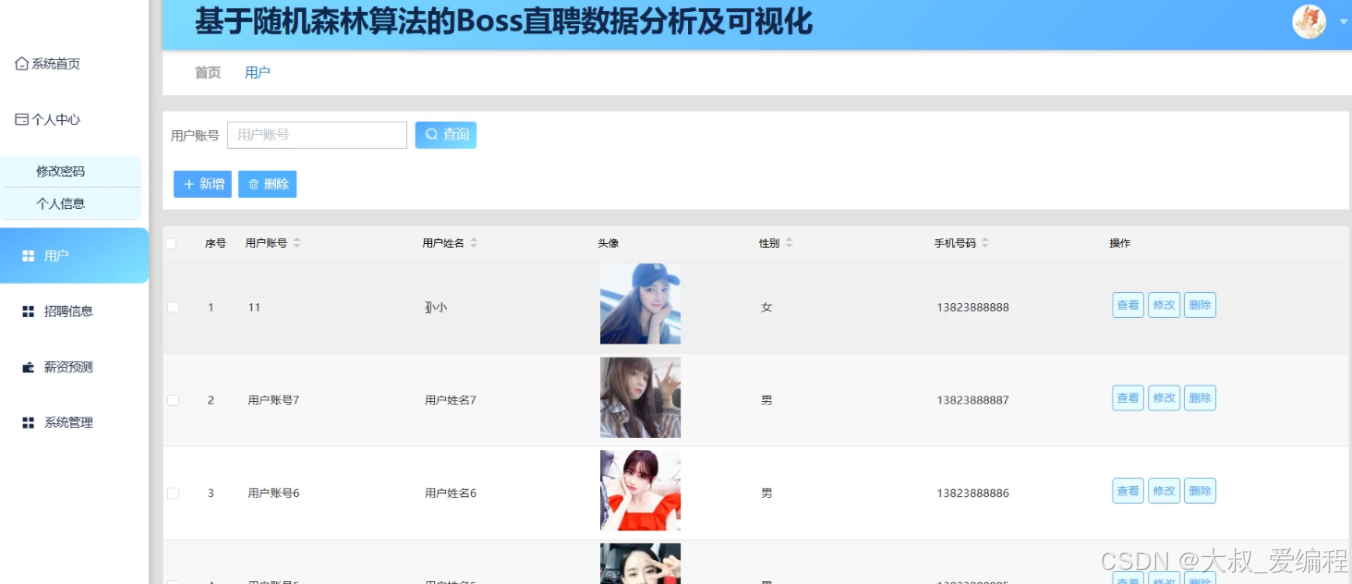Click 修改 for account 11
Screen dimensions: 1352x584
click(x=1164, y=305)
